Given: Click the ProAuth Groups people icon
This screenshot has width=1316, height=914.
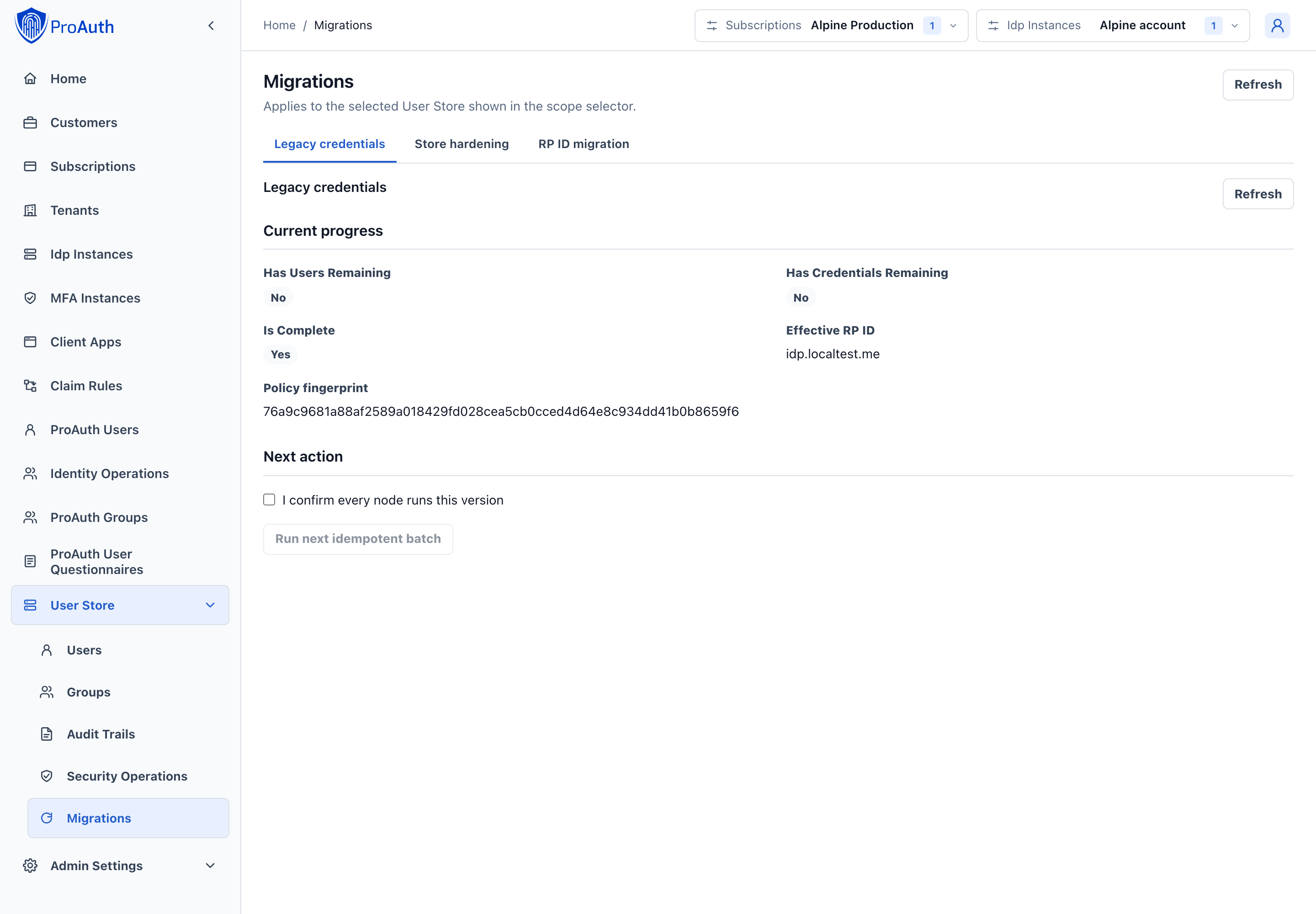Looking at the screenshot, I should 30,518.
